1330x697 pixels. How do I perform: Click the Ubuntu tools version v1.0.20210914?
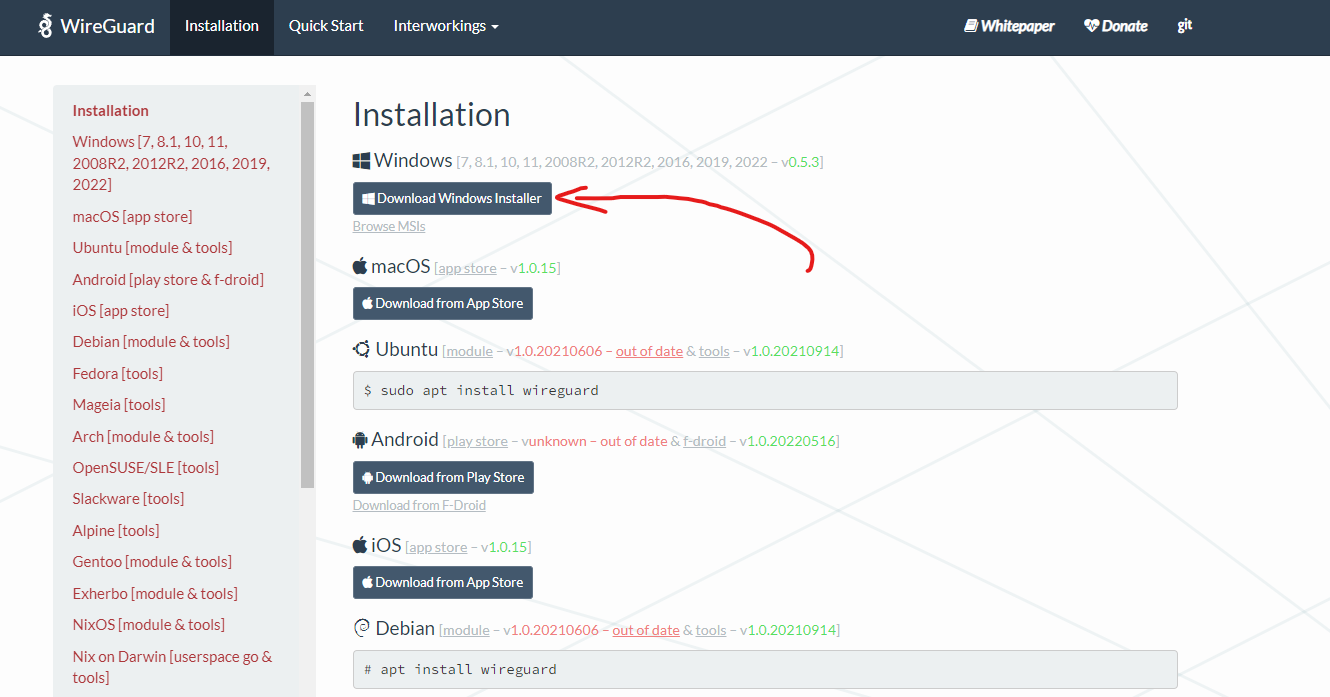point(790,351)
